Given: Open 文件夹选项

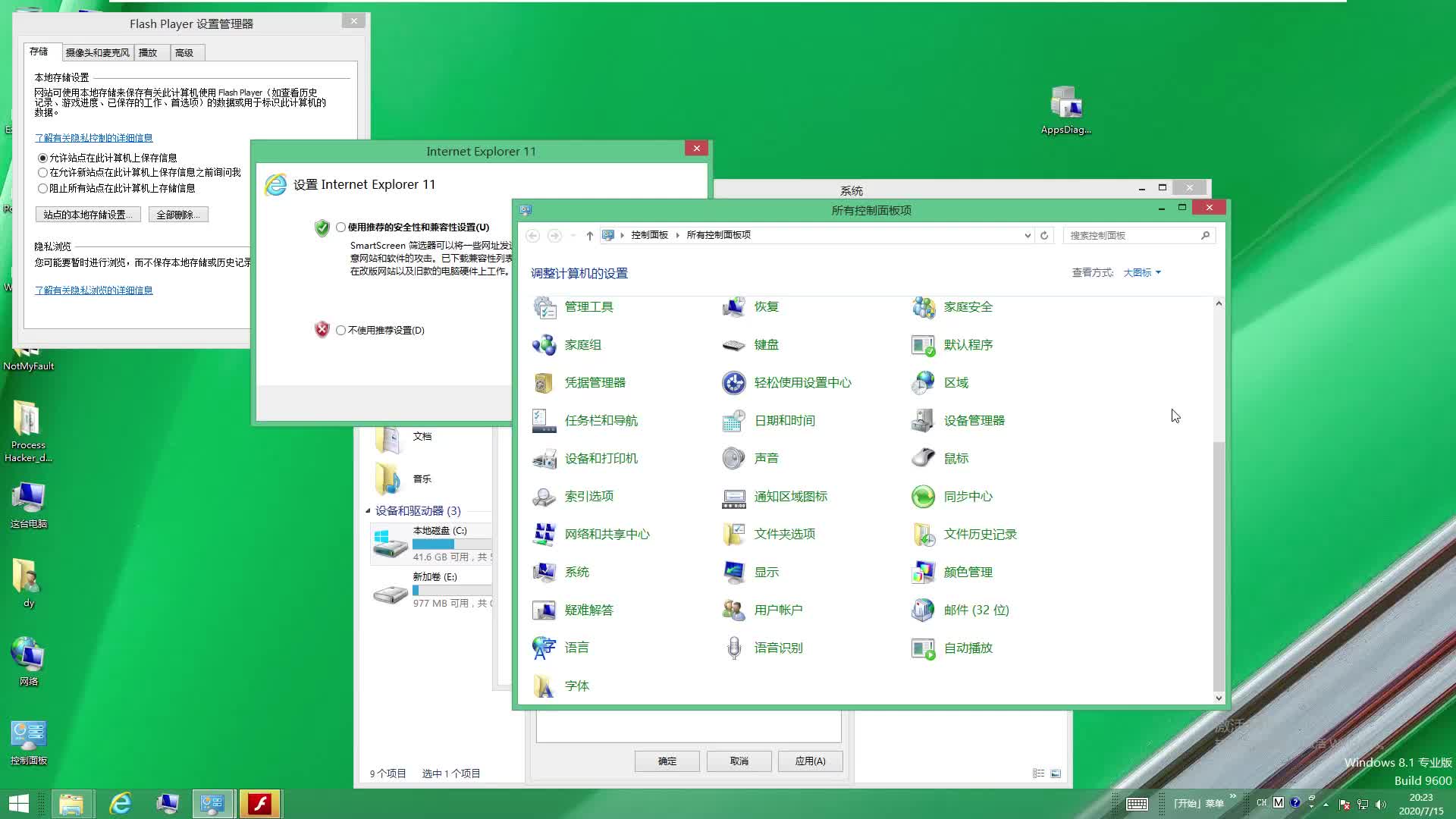Looking at the screenshot, I should 768,535.
